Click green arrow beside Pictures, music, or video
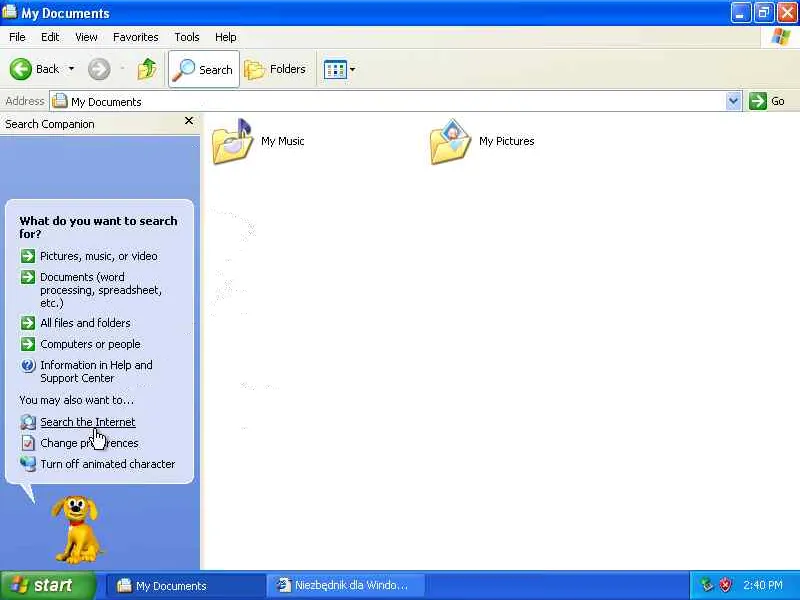 pyautogui.click(x=28, y=256)
